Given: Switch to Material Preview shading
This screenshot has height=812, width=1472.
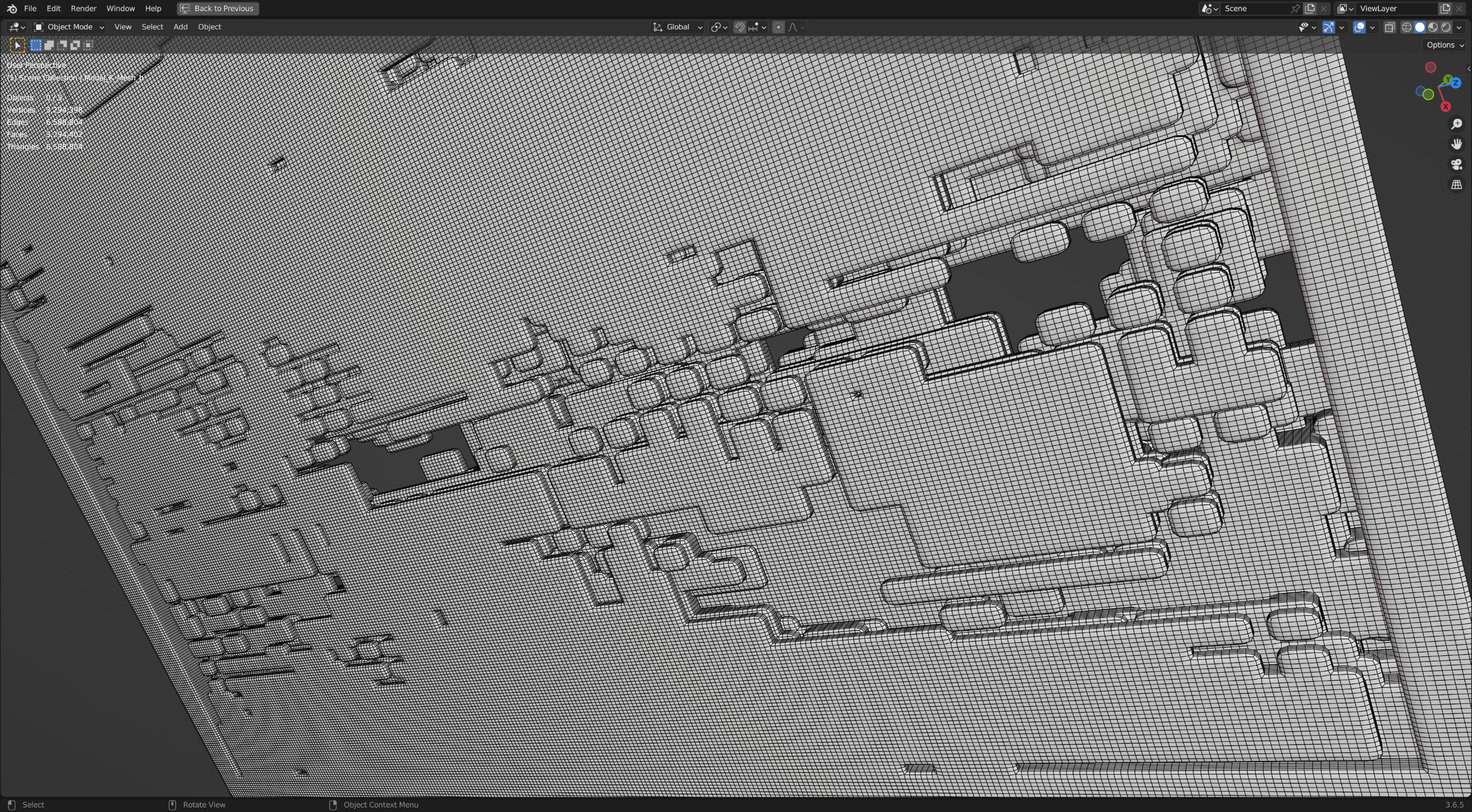Looking at the screenshot, I should (x=1433, y=27).
